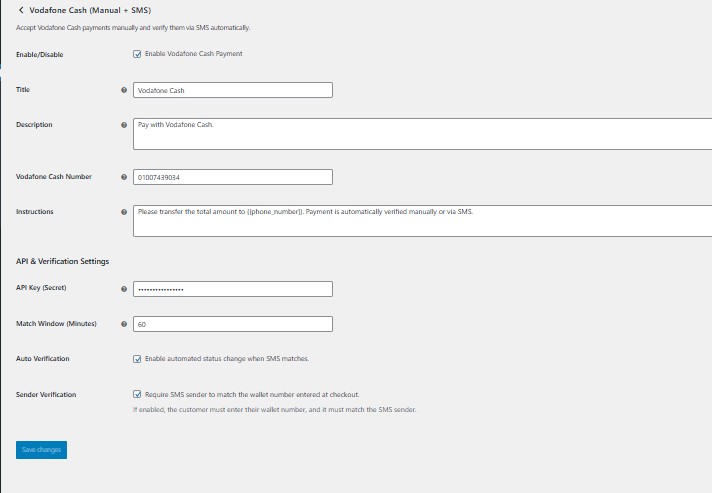
Task: Click the Enable automated status change label
Action: [x=227, y=359]
